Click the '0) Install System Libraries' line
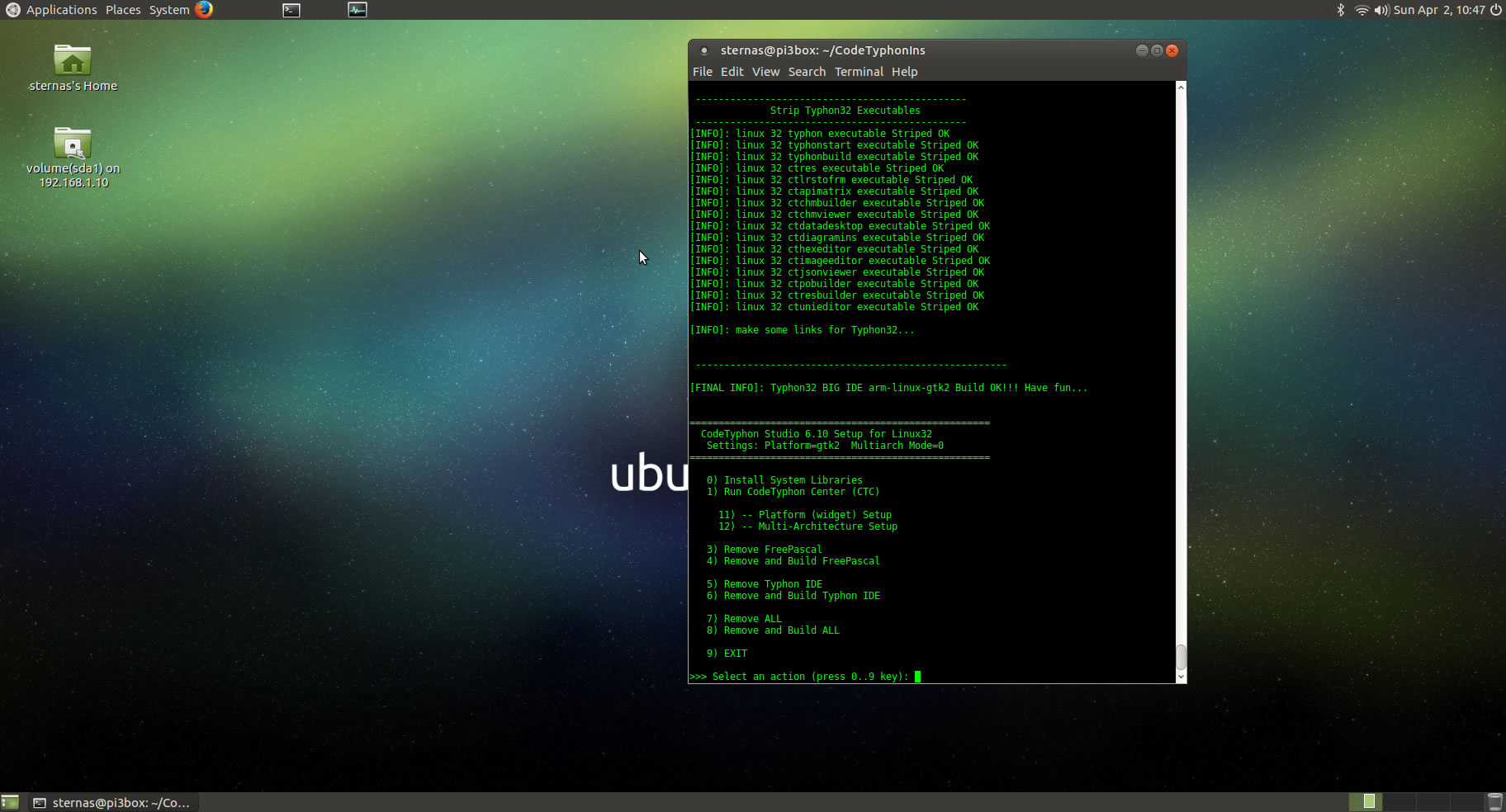 tap(784, 480)
